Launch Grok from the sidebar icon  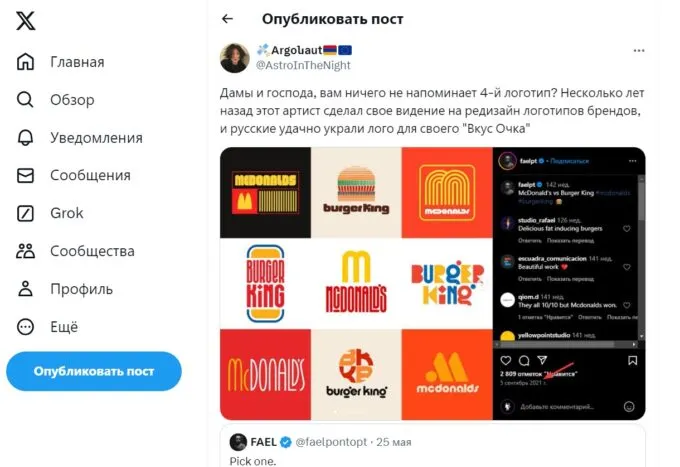coord(27,213)
